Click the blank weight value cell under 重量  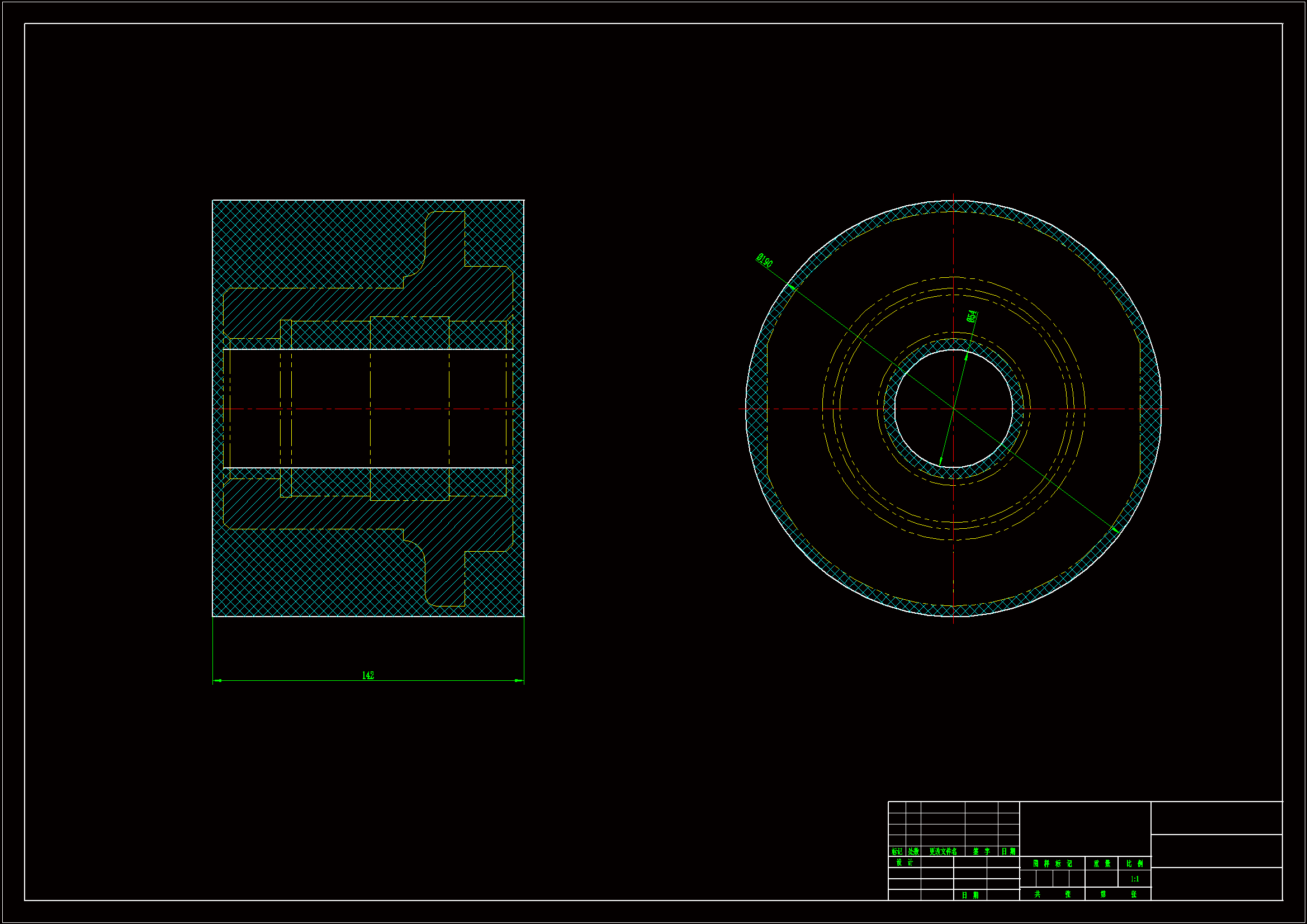[1101, 879]
